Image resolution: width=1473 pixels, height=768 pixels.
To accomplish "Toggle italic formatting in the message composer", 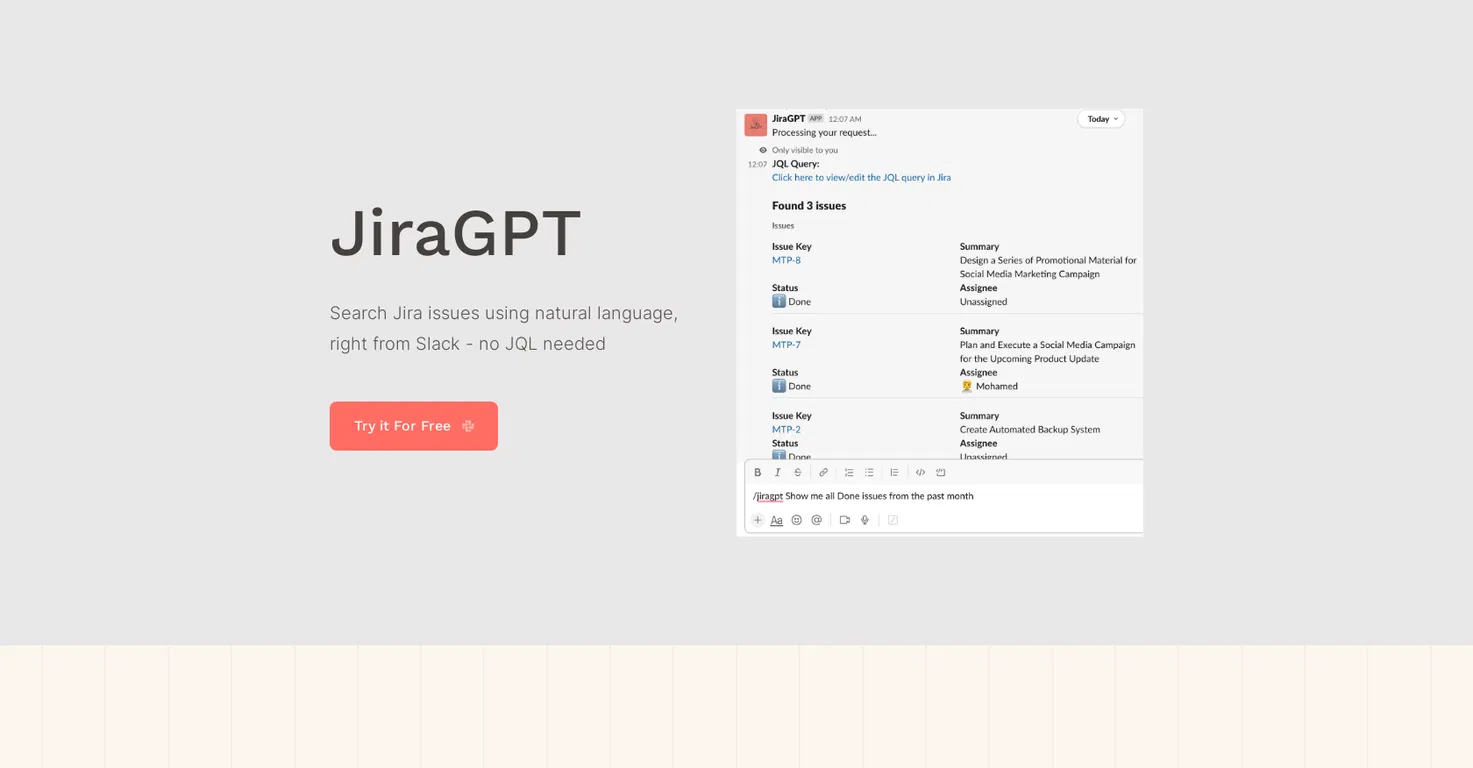I will [777, 473].
